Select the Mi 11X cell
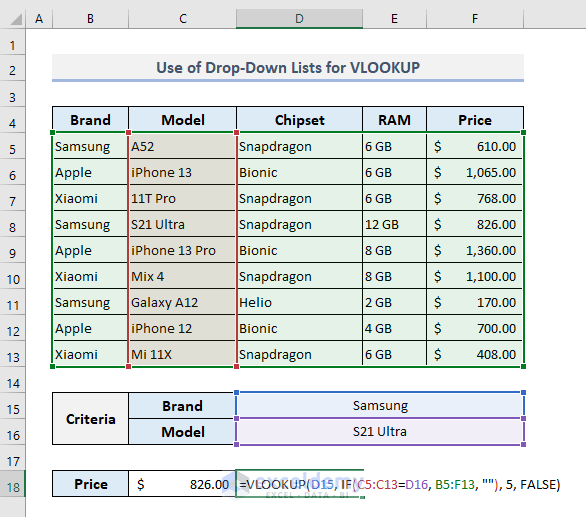The height and width of the screenshot is (517, 586). pyautogui.click(x=182, y=354)
